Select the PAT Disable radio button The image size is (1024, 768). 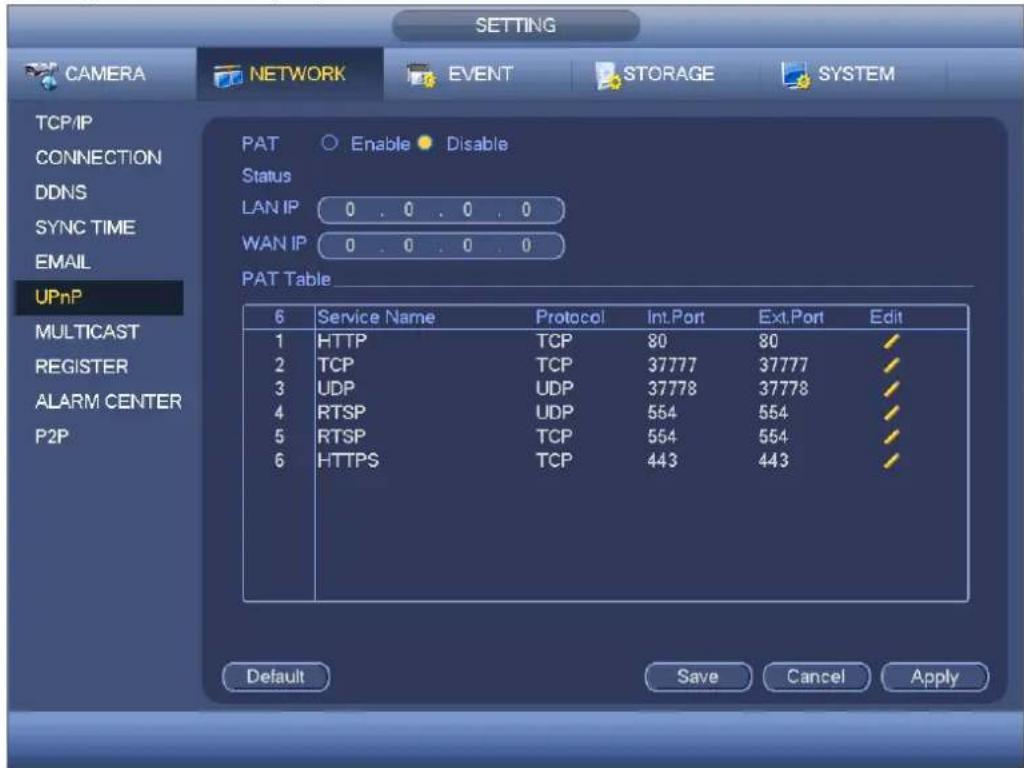[425, 143]
